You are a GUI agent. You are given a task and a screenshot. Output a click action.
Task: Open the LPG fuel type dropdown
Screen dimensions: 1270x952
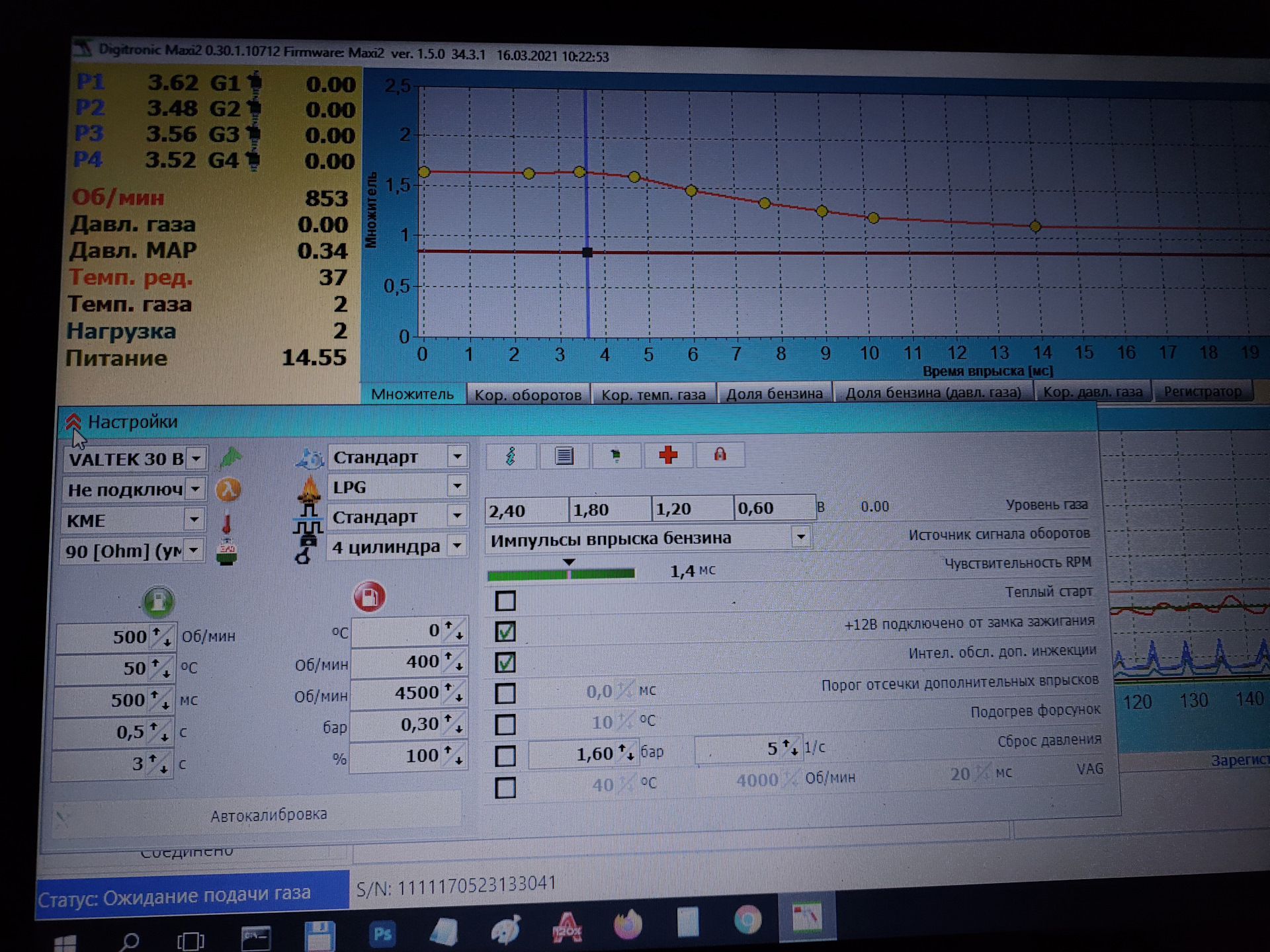[x=456, y=487]
